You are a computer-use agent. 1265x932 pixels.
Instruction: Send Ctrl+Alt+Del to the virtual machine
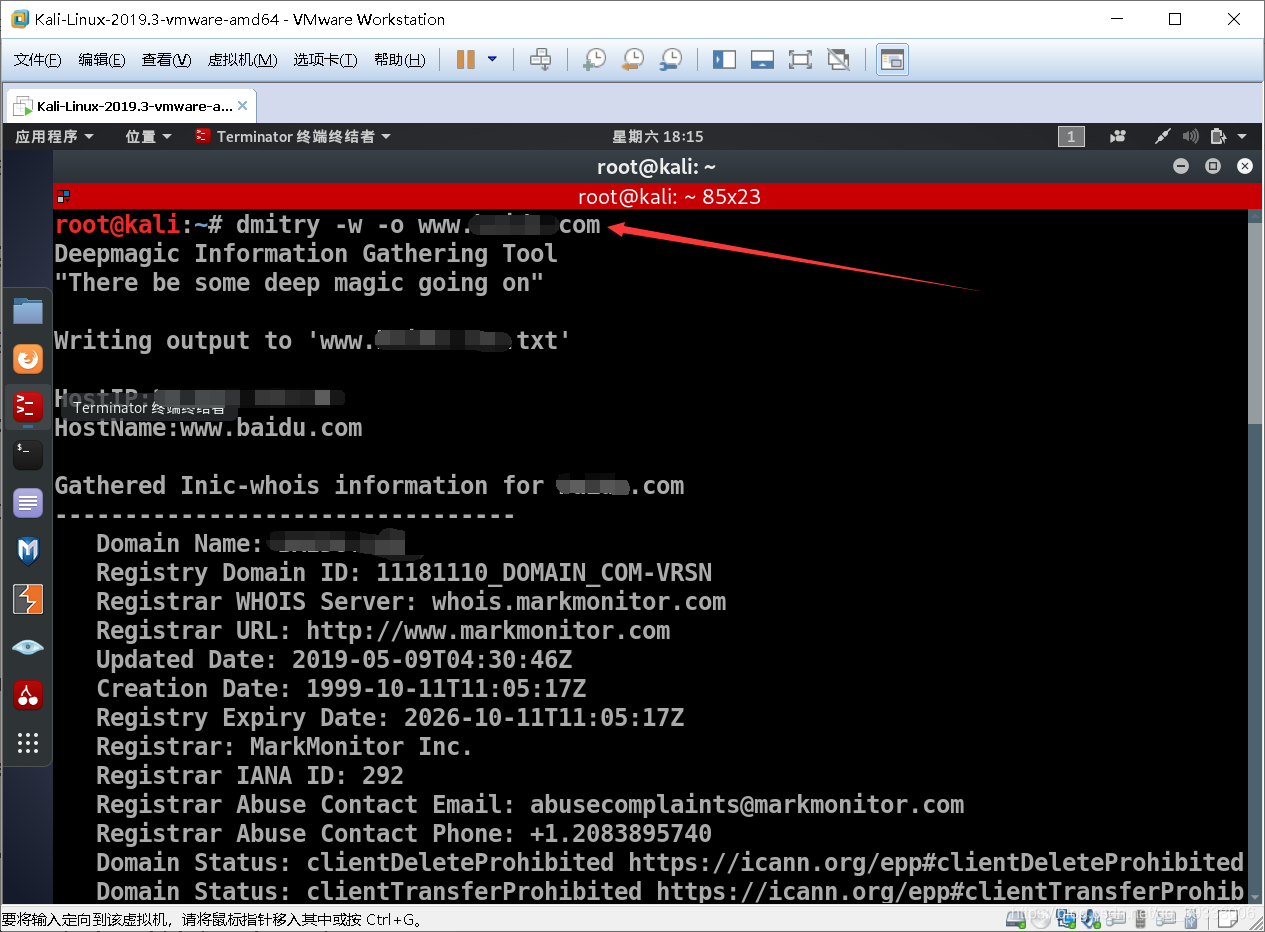pos(540,60)
